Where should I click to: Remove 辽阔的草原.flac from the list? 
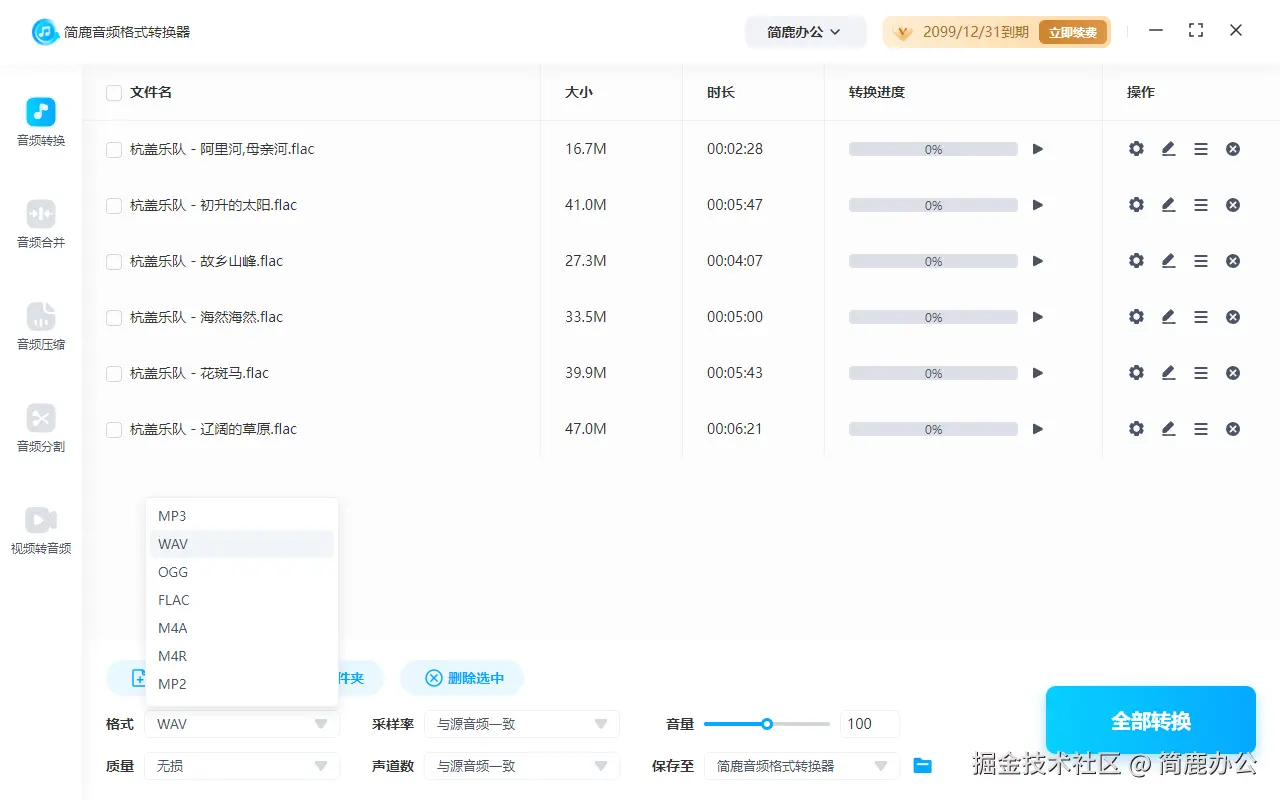(1232, 428)
